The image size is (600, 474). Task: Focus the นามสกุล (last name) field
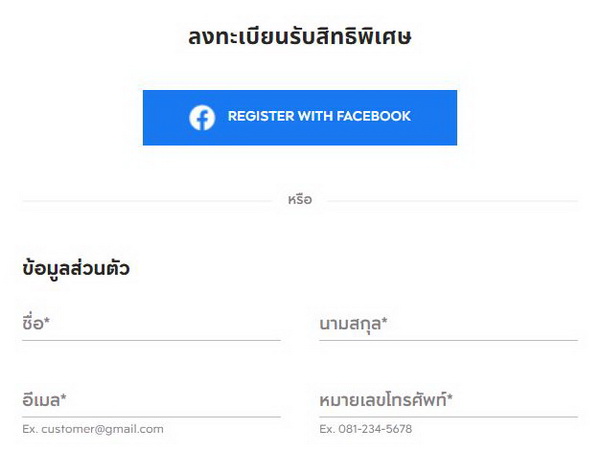pyautogui.click(x=448, y=324)
